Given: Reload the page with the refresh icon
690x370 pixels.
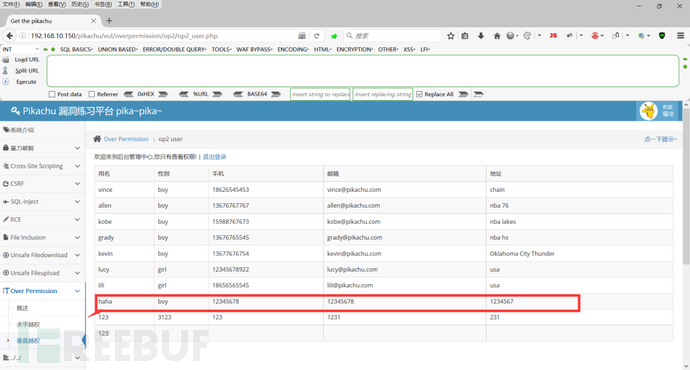Looking at the screenshot, I should click(x=316, y=36).
